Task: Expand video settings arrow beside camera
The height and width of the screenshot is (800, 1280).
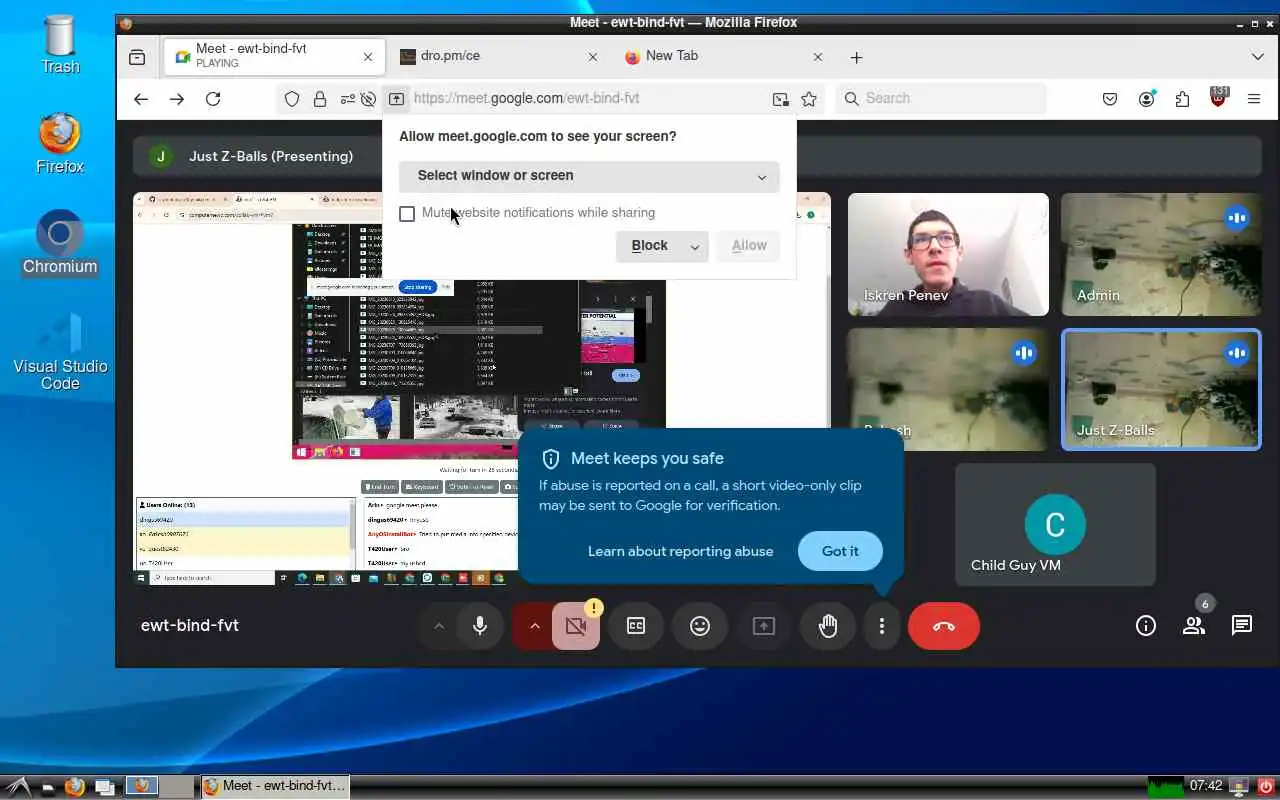Action: pyautogui.click(x=534, y=626)
